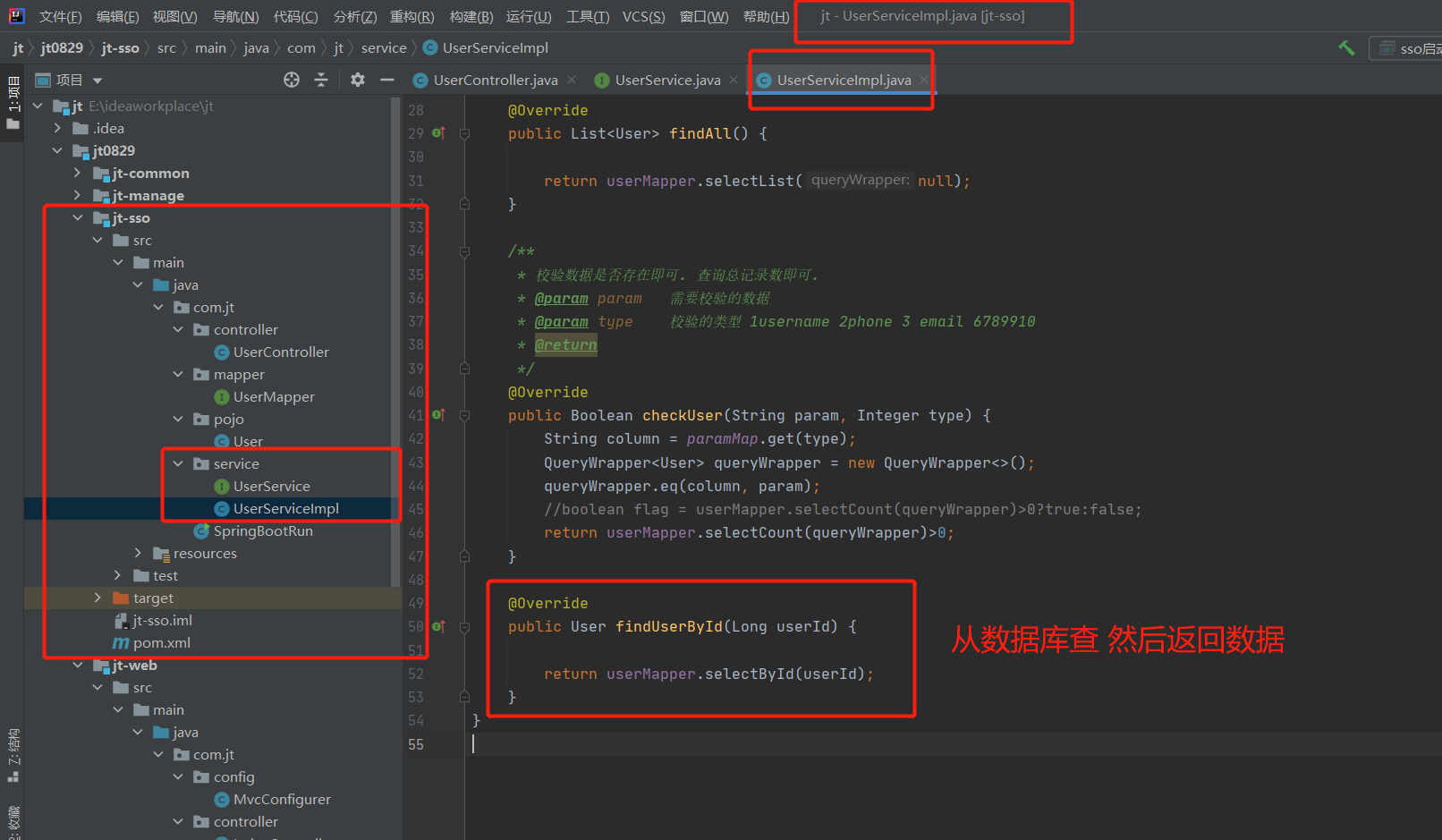Select SpringBootRun class in project tree
Screen dimensions: 1442x840
point(263,530)
